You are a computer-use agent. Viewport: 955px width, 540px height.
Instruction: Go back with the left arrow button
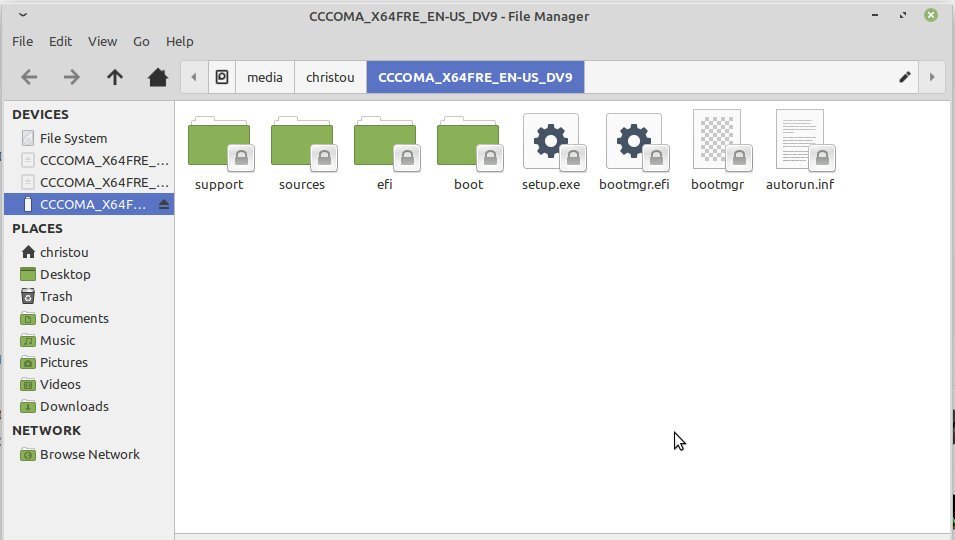[29, 77]
